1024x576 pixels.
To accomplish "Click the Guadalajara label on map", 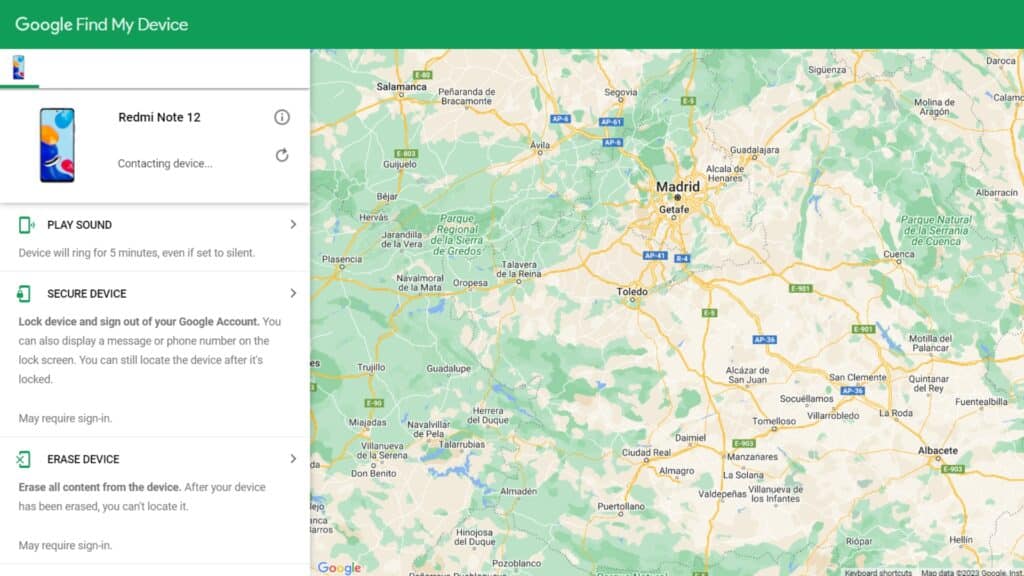I will pos(754,150).
